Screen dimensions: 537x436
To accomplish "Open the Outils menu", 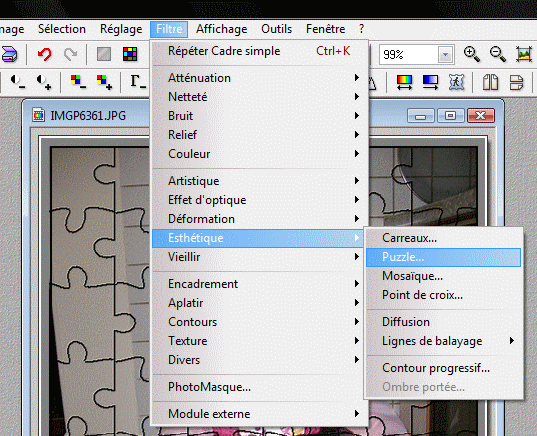I will click(x=276, y=29).
